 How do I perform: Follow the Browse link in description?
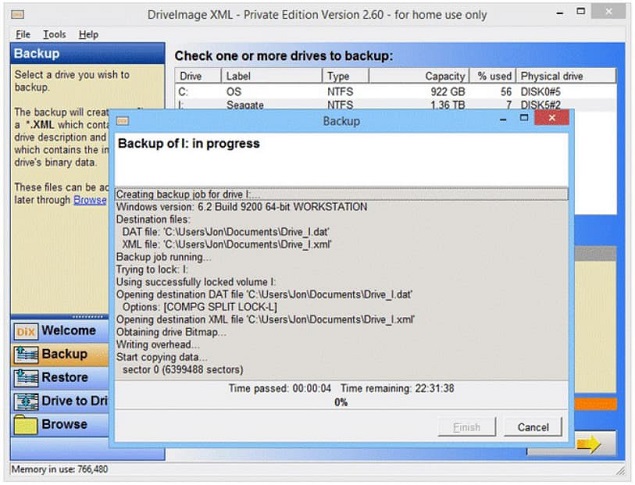point(89,200)
